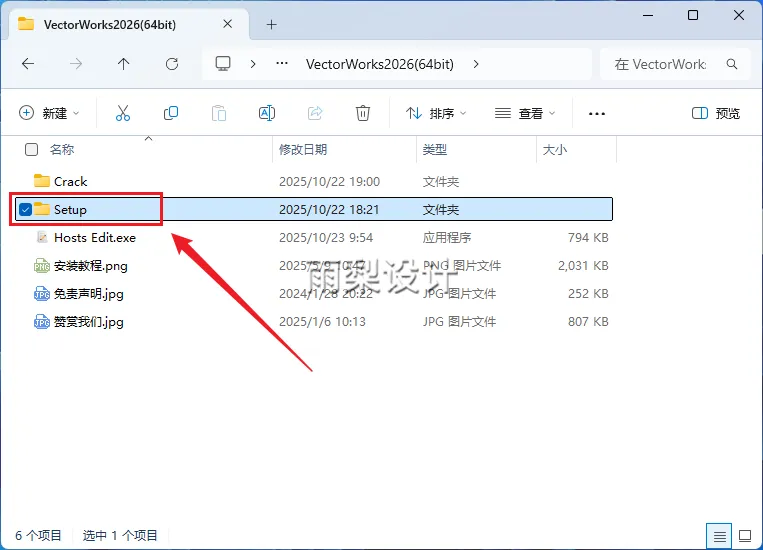This screenshot has width=763, height=550.
Task: Switch to large thumbnails view
Action: coord(745,536)
